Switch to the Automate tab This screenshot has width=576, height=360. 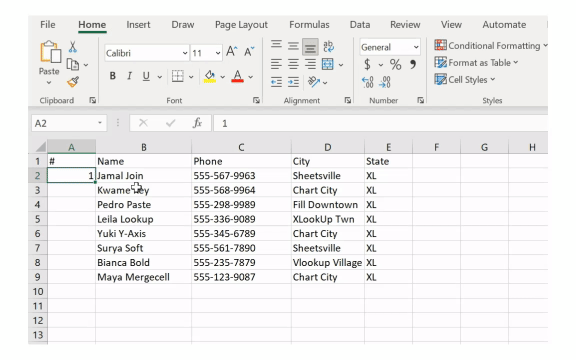[504, 25]
